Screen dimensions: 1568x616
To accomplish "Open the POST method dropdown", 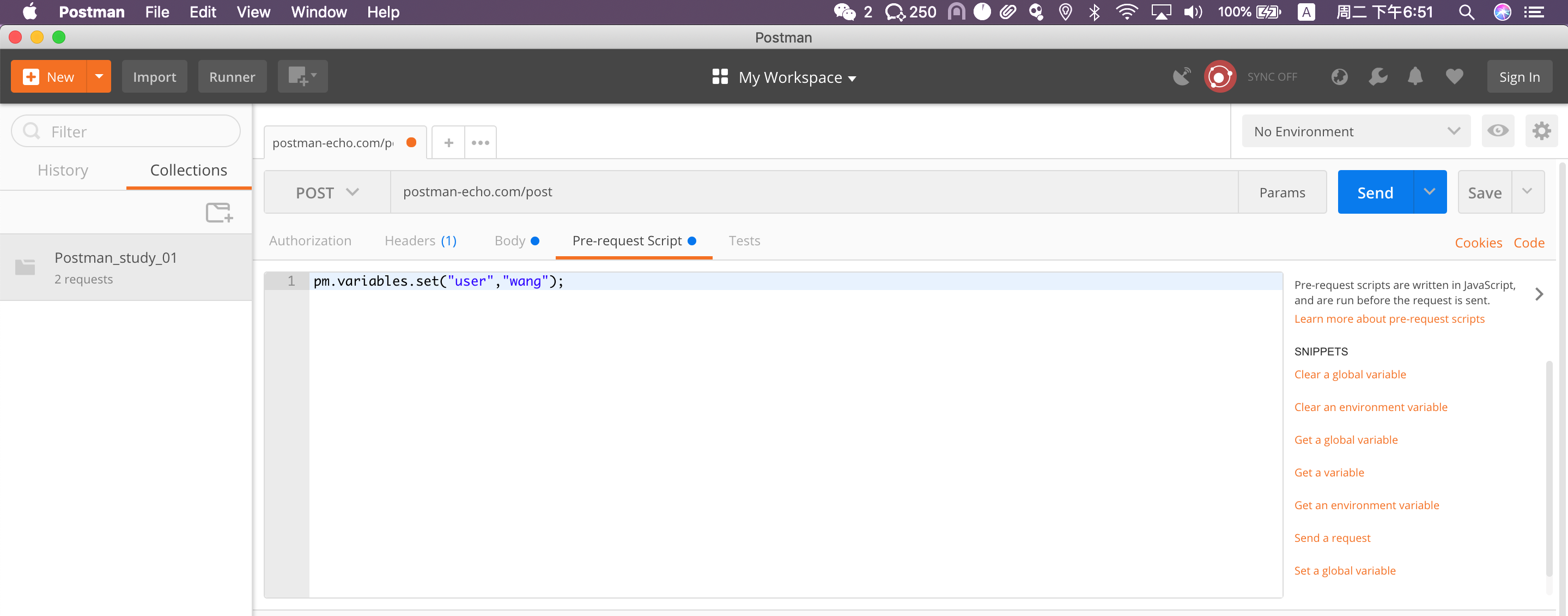I will (x=327, y=192).
